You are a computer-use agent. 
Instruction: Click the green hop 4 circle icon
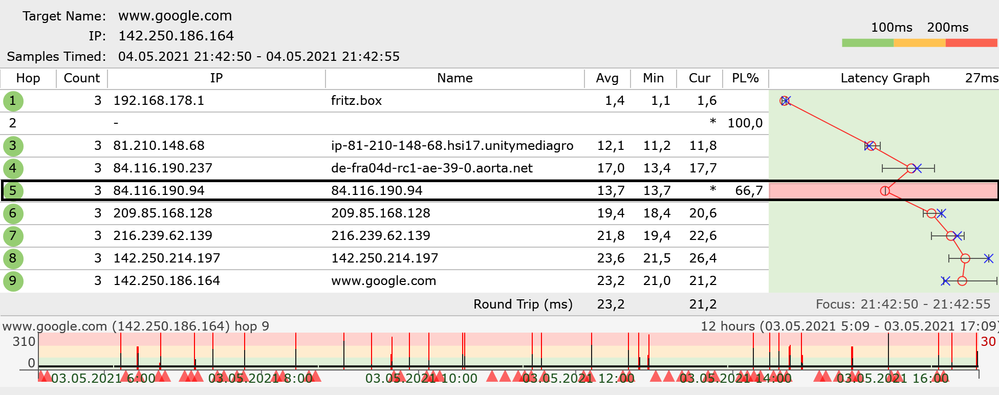point(13,168)
